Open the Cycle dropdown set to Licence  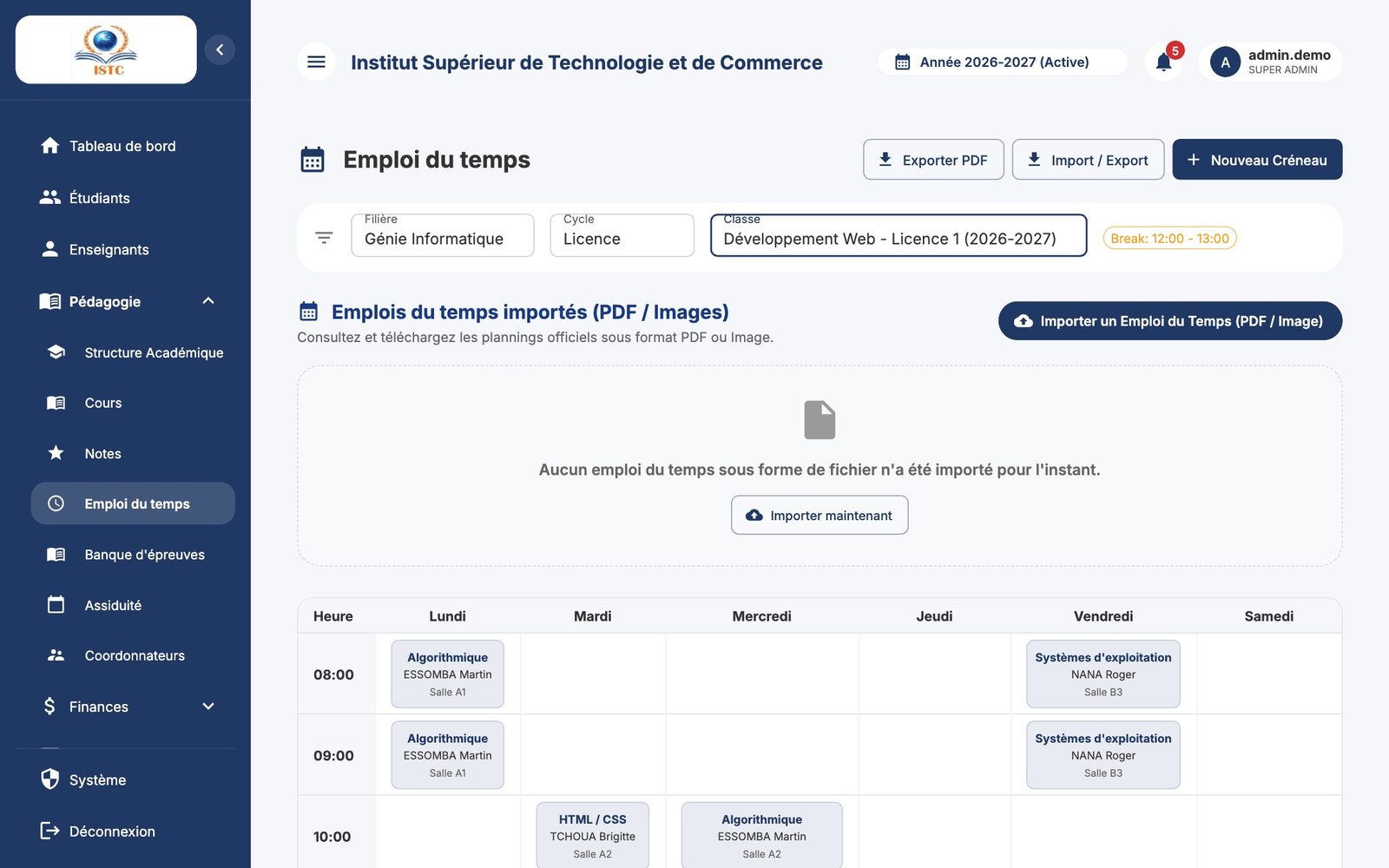pyautogui.click(x=622, y=235)
